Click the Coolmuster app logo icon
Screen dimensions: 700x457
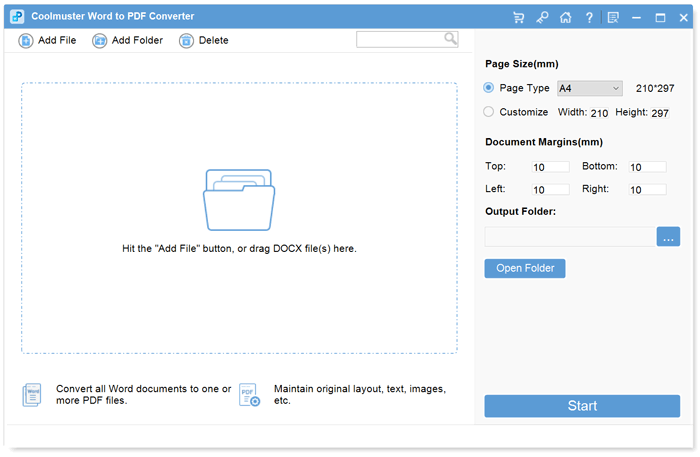[17, 17]
